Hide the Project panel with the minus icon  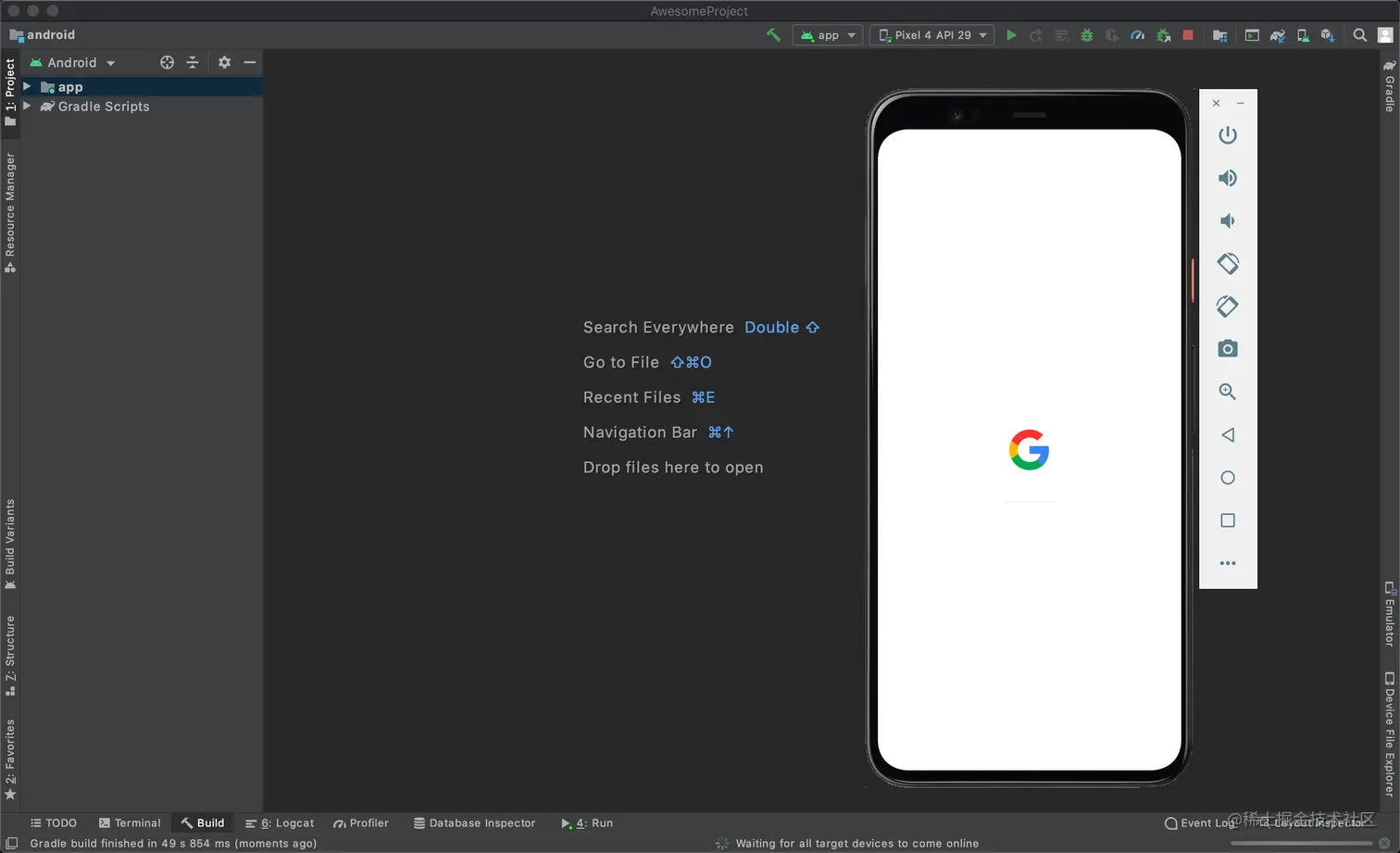pos(250,62)
